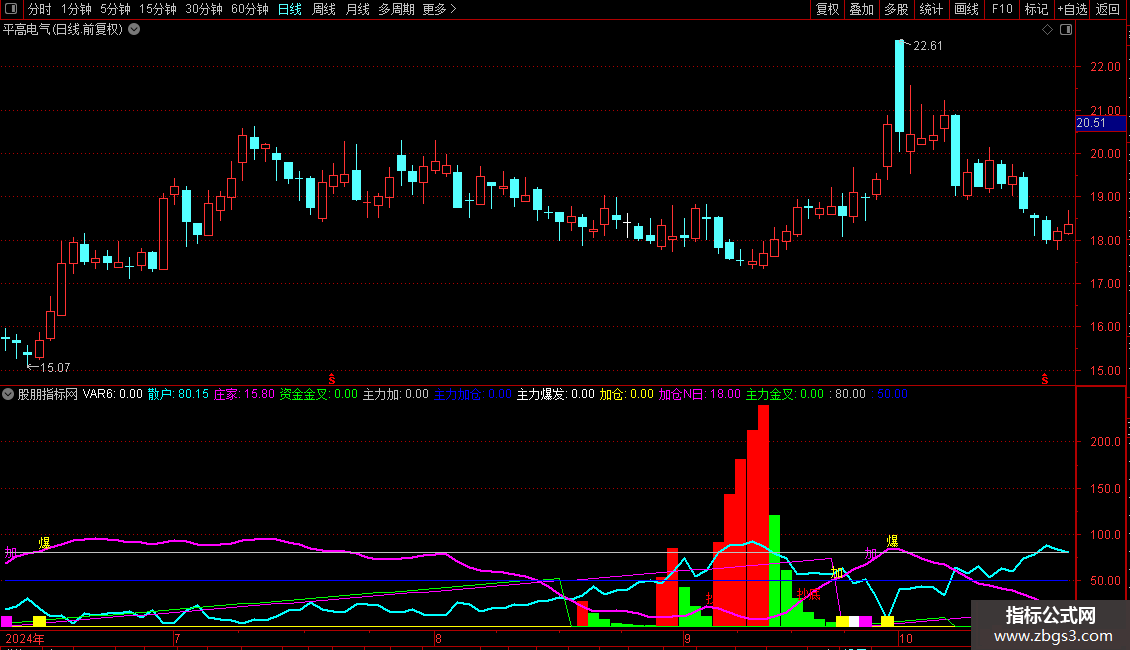Open the 画线 drawing tools
The width and height of the screenshot is (1130, 650).
pyautogui.click(x=966, y=9)
